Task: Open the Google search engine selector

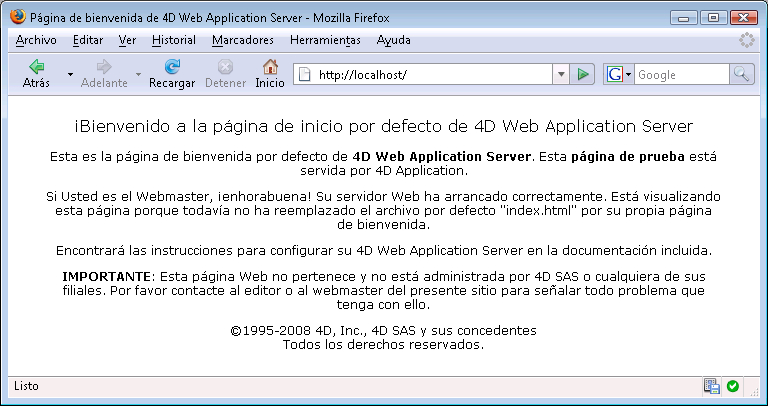Action: (x=619, y=74)
